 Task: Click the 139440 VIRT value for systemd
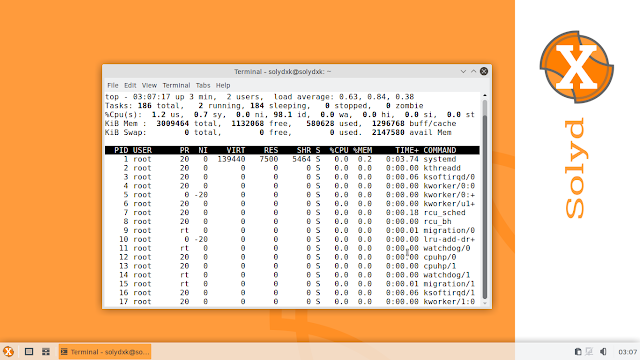click(x=231, y=159)
